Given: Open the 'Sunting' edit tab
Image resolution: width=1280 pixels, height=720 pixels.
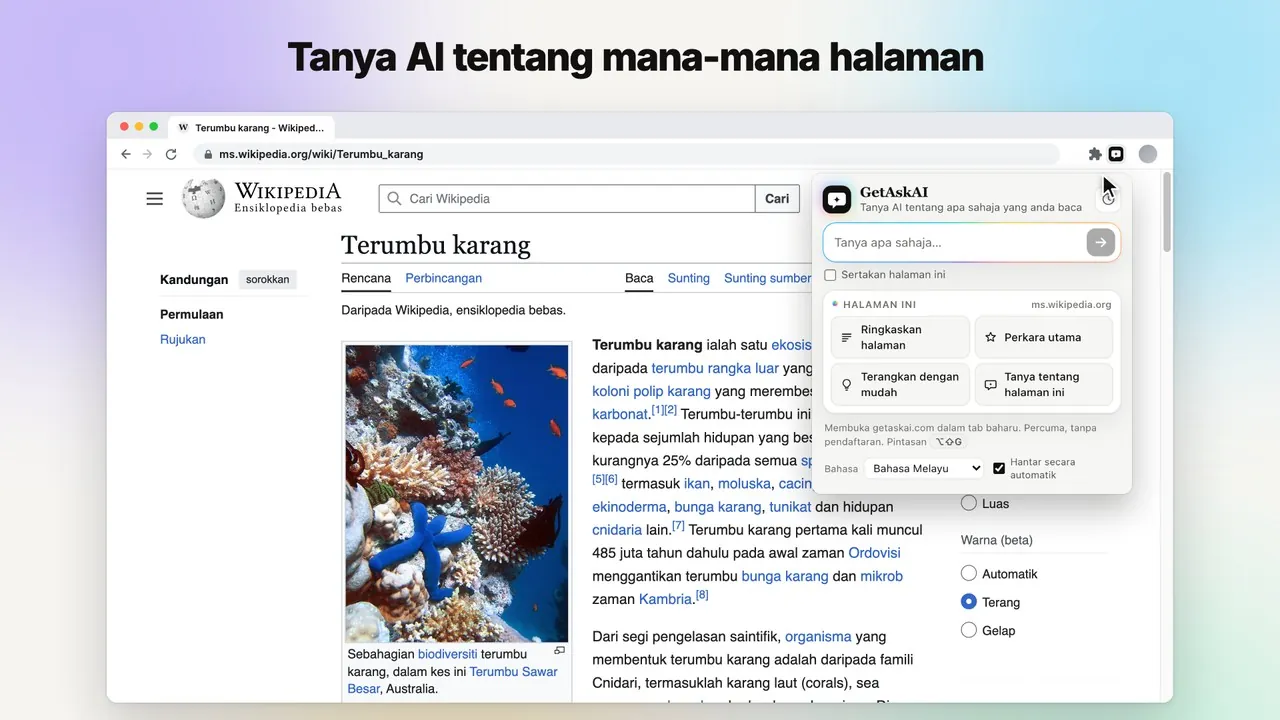Looking at the screenshot, I should point(689,278).
